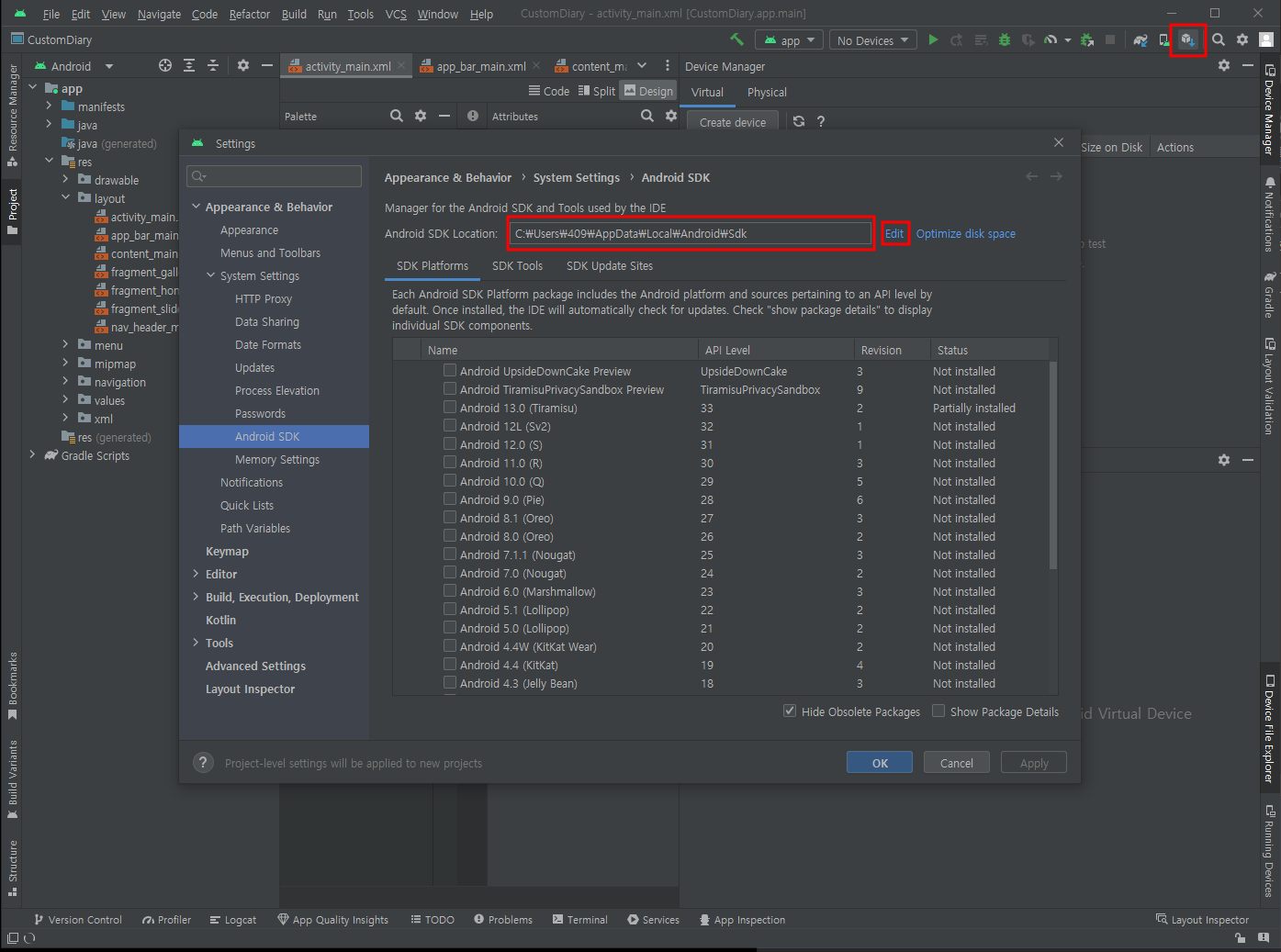Check Android 9.0 (Pie) platform
1281x952 pixels.
point(450,499)
